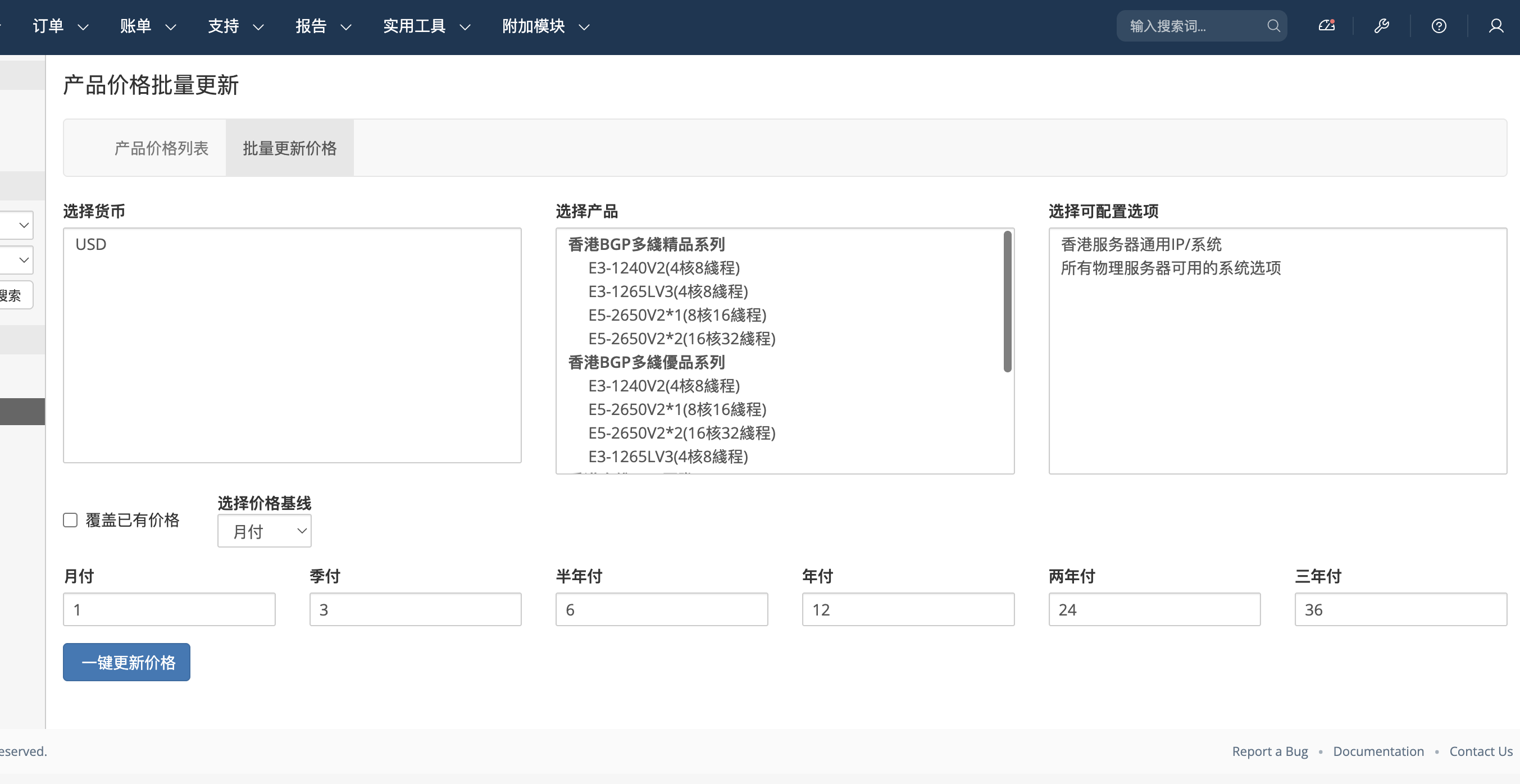Click the search magnifier icon
This screenshot has height=784, width=1520.
(1273, 26)
